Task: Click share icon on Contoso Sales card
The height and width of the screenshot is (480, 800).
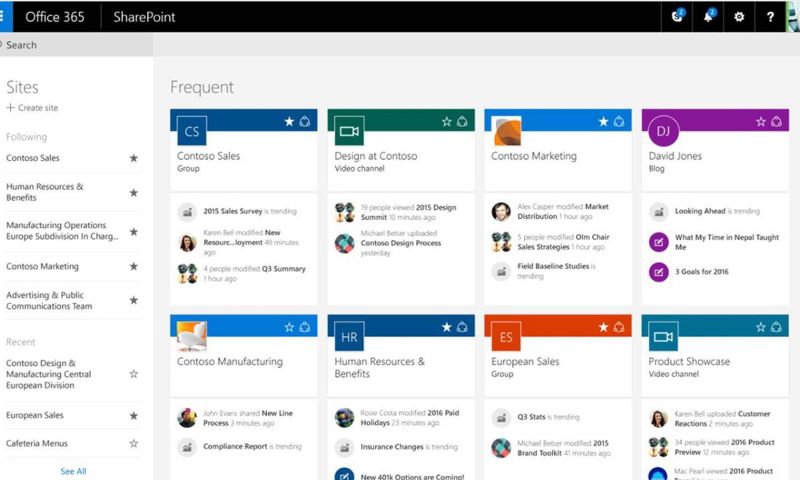Action: point(305,121)
